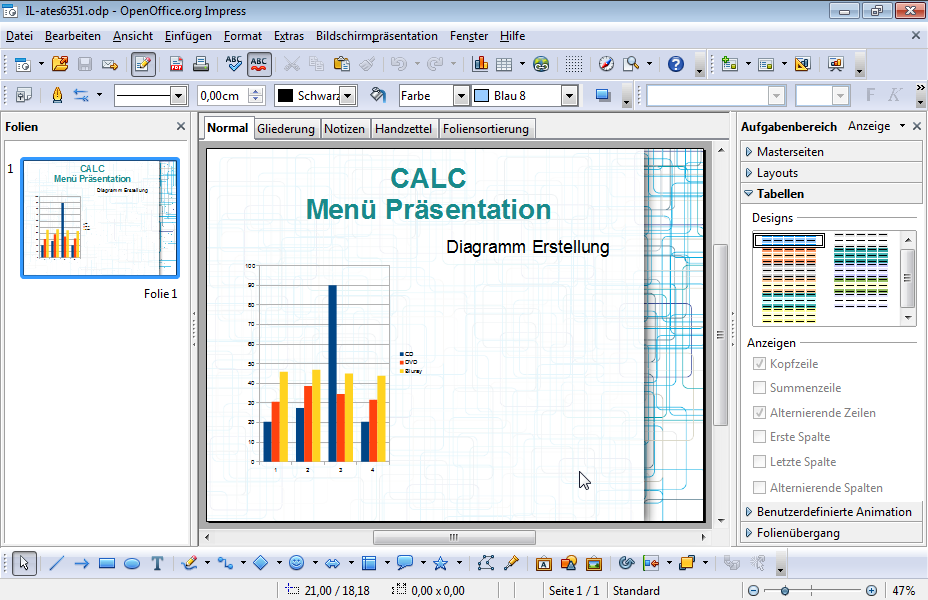The height and width of the screenshot is (600, 928).
Task: Select the Folie 1 thumbnail
Action: 100,217
